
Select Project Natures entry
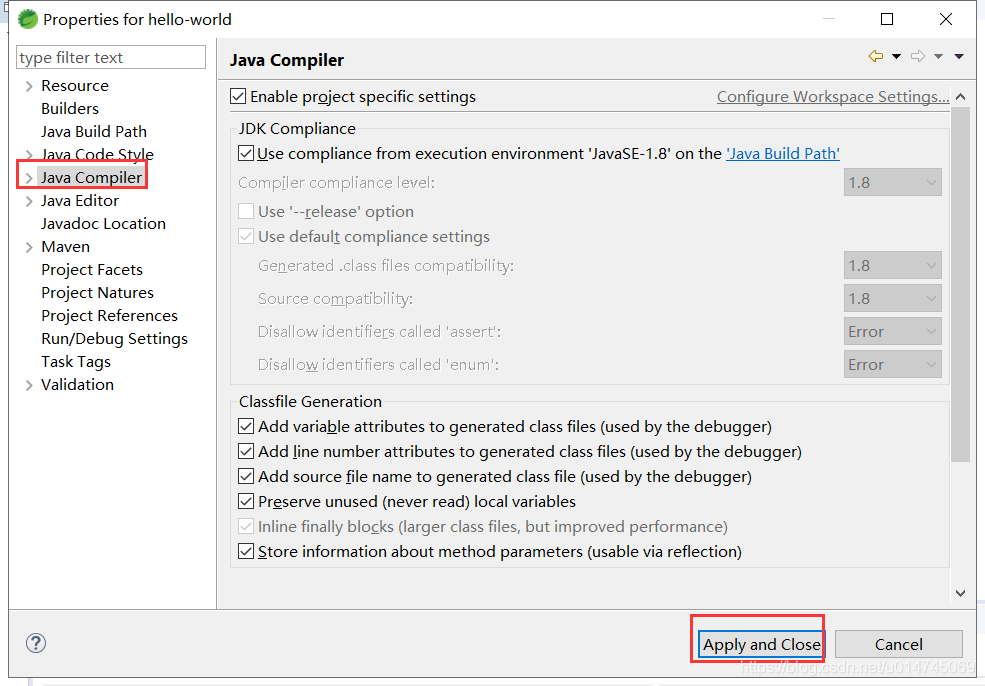(97, 293)
